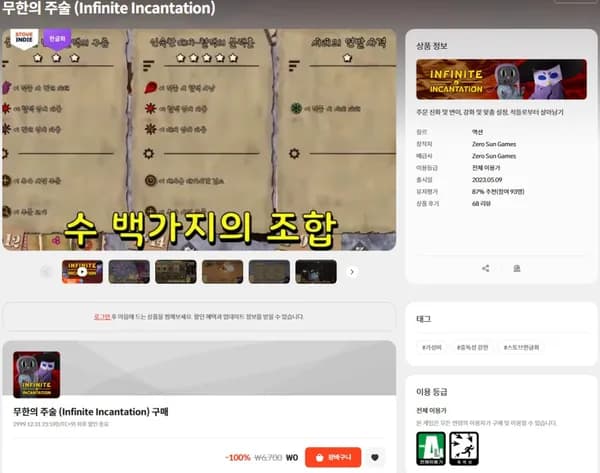The image size is (600, 473).
Task: Click the share icon in product info
Action: [x=486, y=268]
